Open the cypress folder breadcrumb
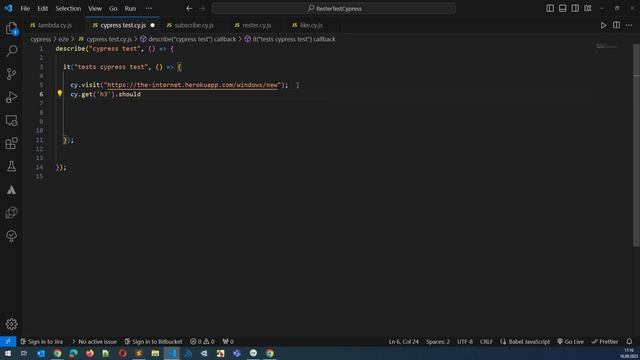Image resolution: width=640 pixels, height=360 pixels. (40, 39)
